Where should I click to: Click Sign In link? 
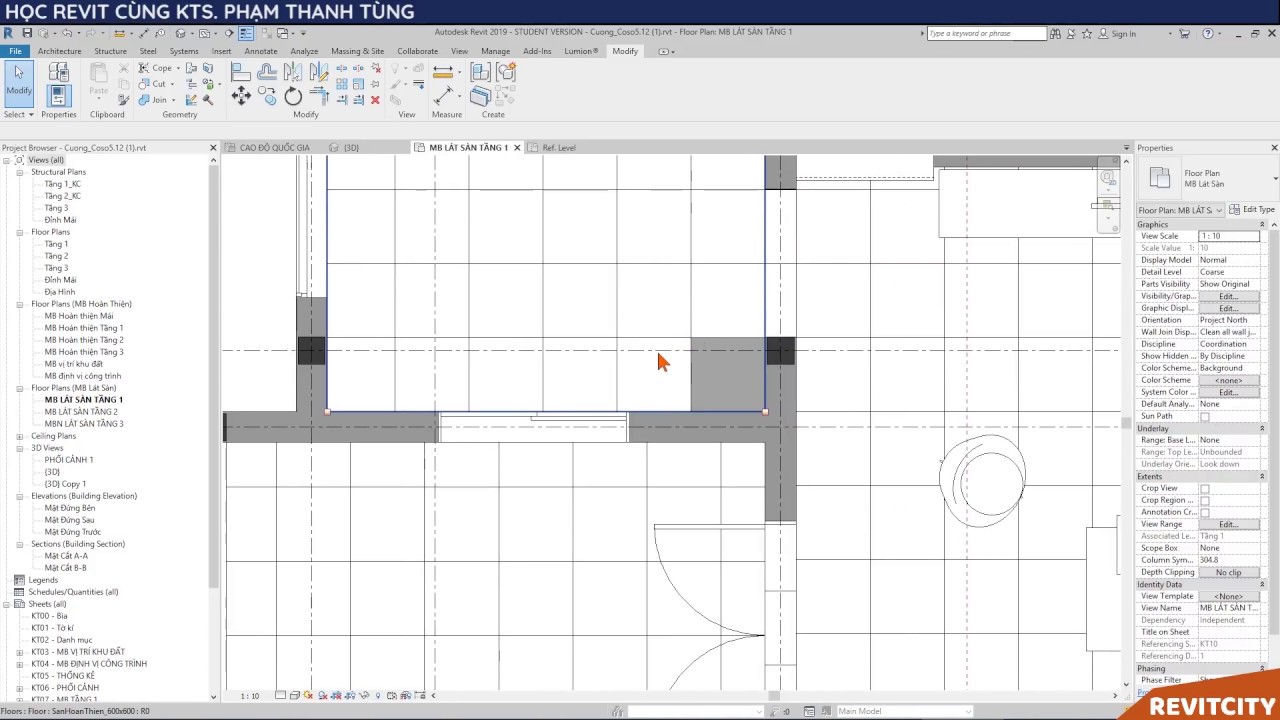[1124, 34]
